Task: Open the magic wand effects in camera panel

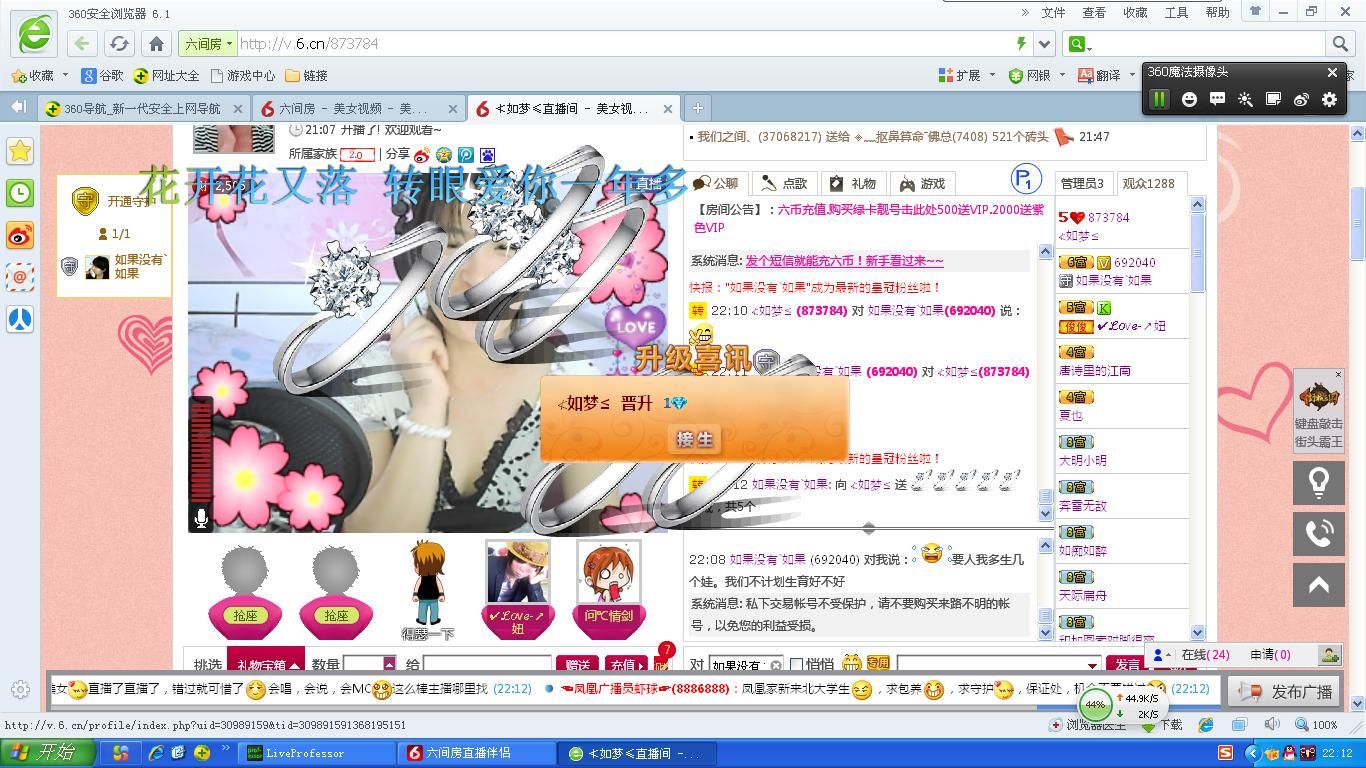Action: pyautogui.click(x=1245, y=99)
